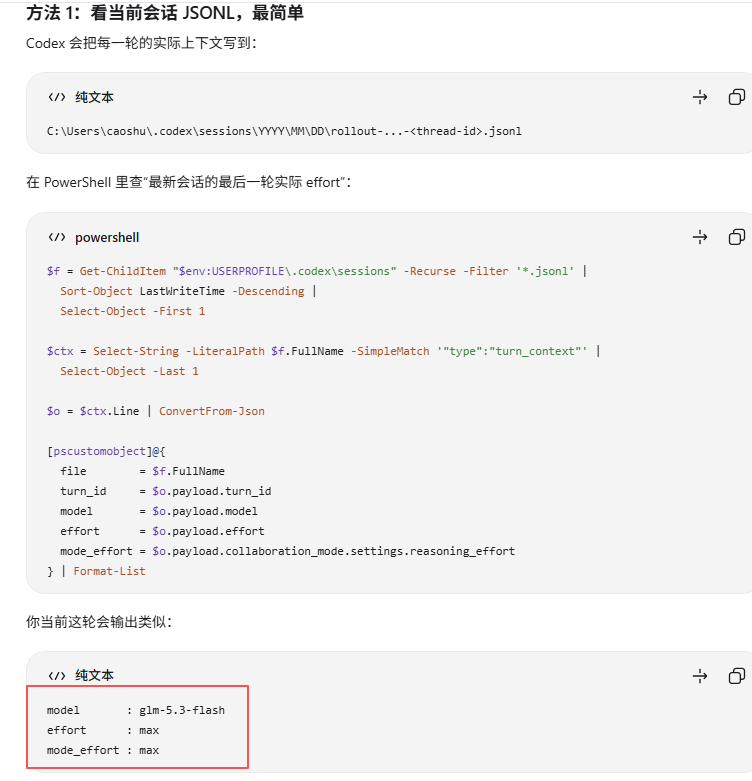
Task: Click the heading 方法 1：看当前会话 JSONL
Action: click(165, 13)
